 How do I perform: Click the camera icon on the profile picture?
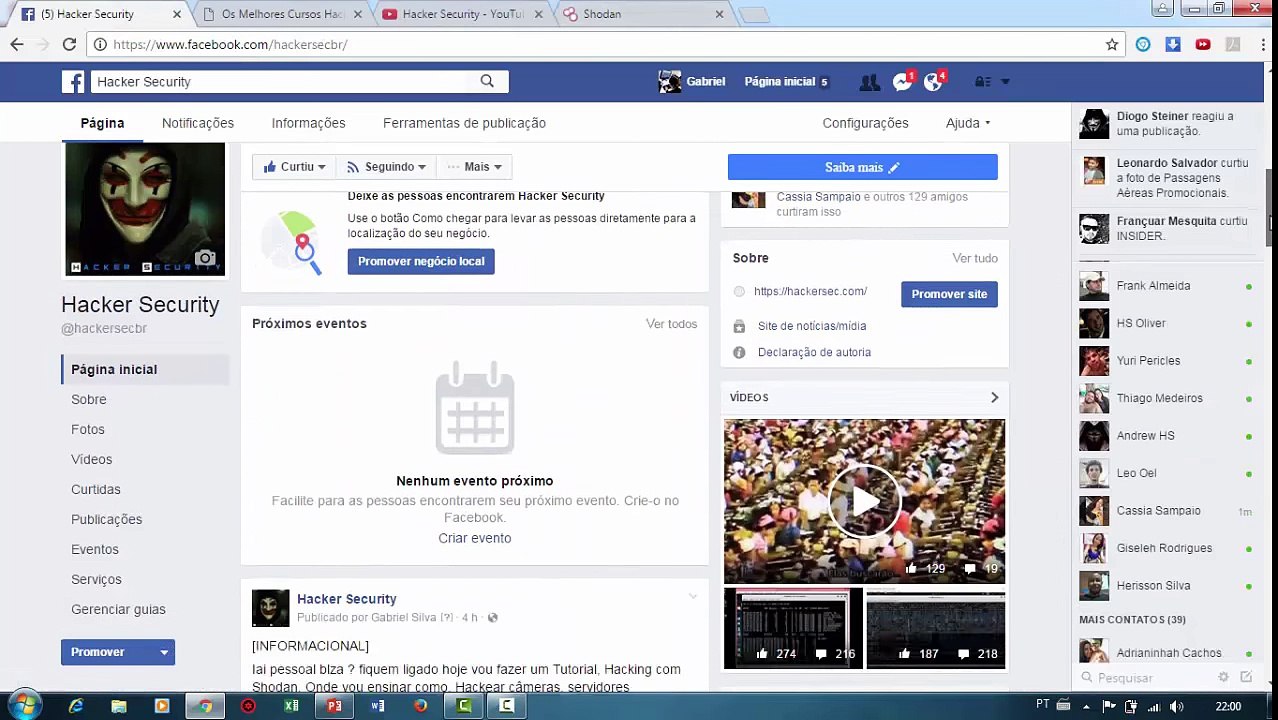pyautogui.click(x=205, y=258)
